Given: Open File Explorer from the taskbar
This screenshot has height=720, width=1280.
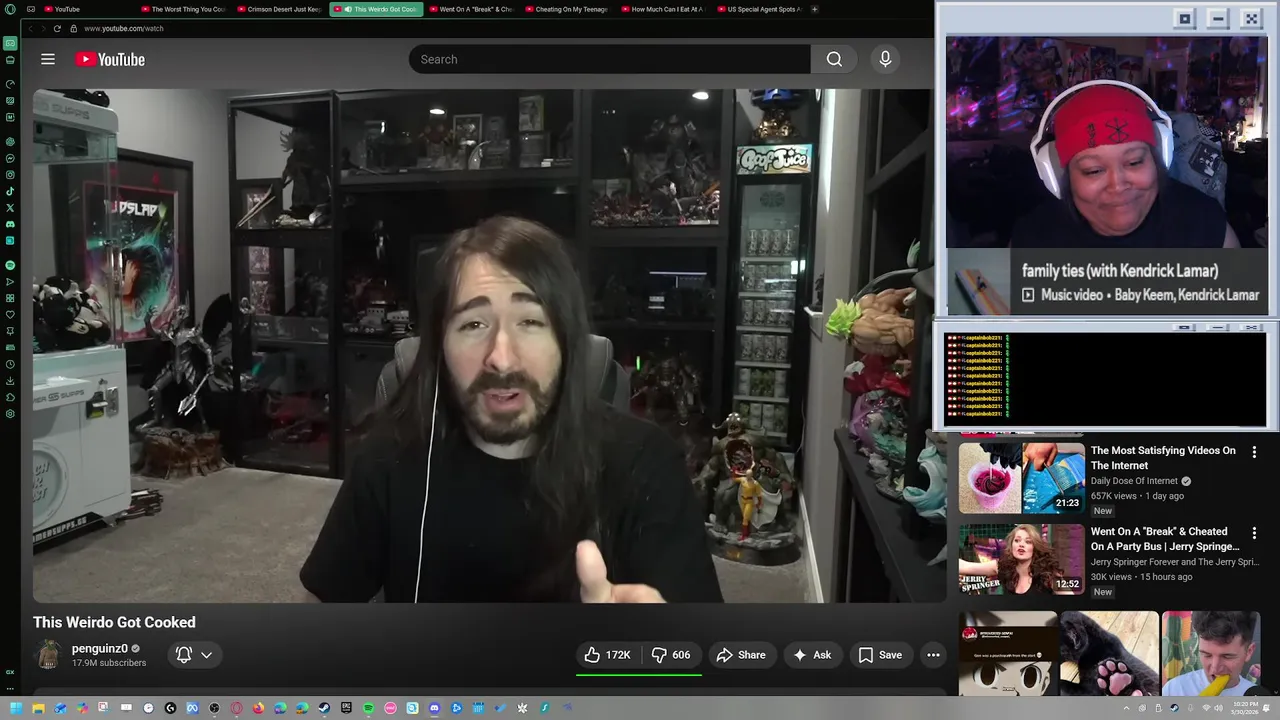Looking at the screenshot, I should (38, 708).
